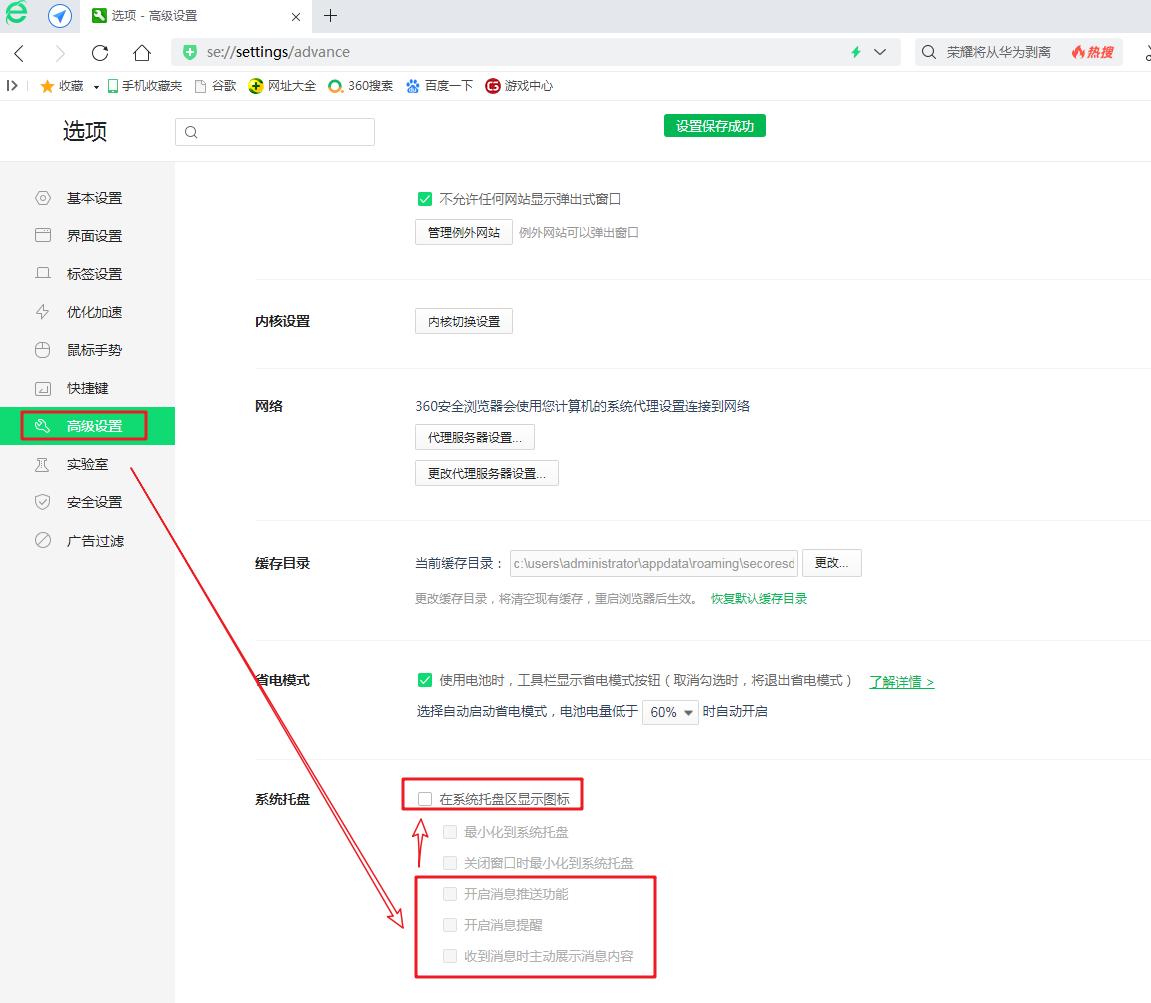
Task: Enable 在系统托盘区显示图标
Action: pos(425,794)
